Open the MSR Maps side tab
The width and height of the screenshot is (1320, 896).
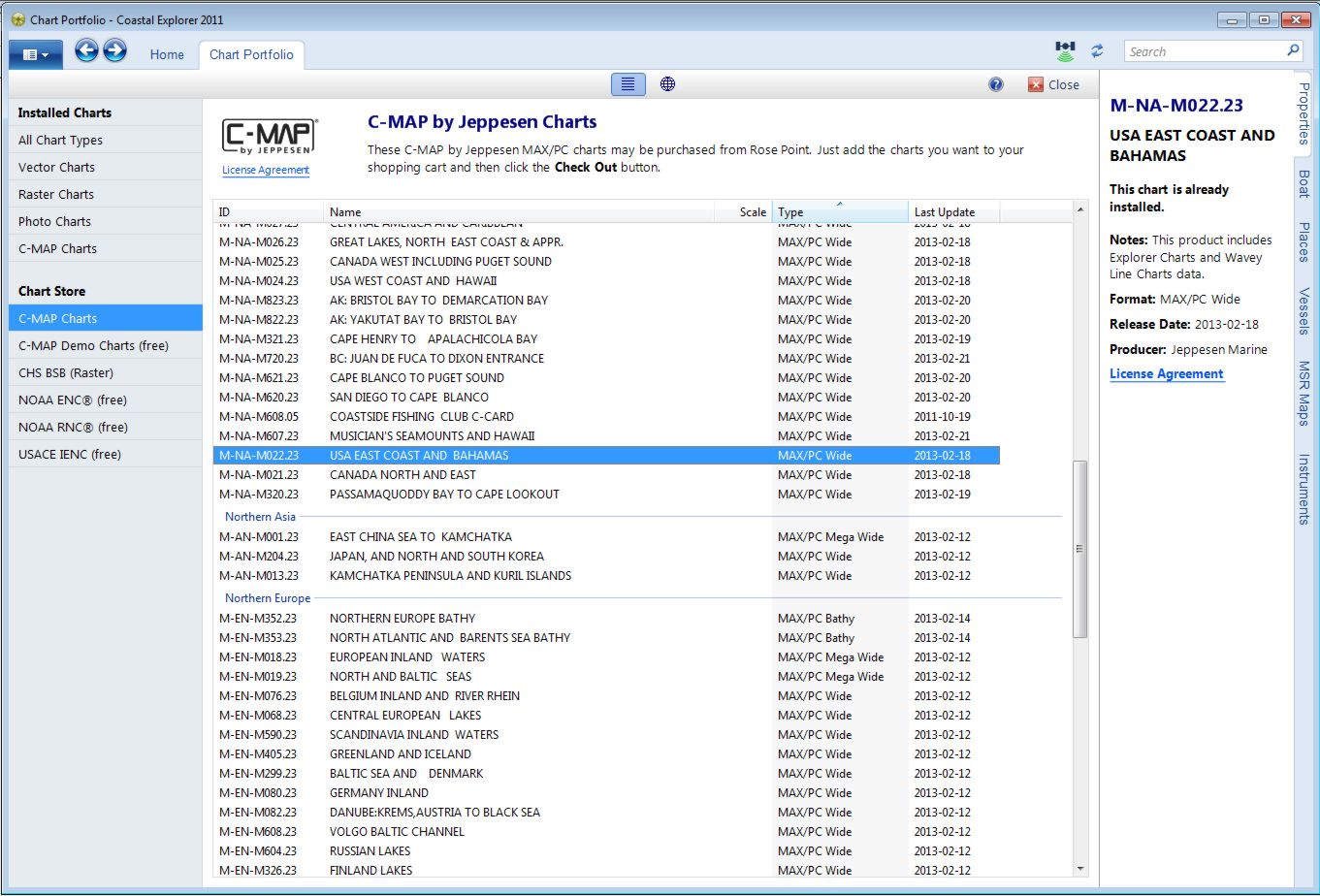coord(1304,394)
